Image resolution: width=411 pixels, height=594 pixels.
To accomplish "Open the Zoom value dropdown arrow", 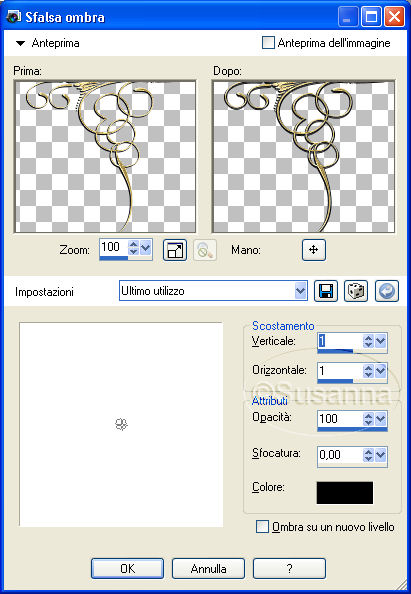I will pyautogui.click(x=146, y=248).
